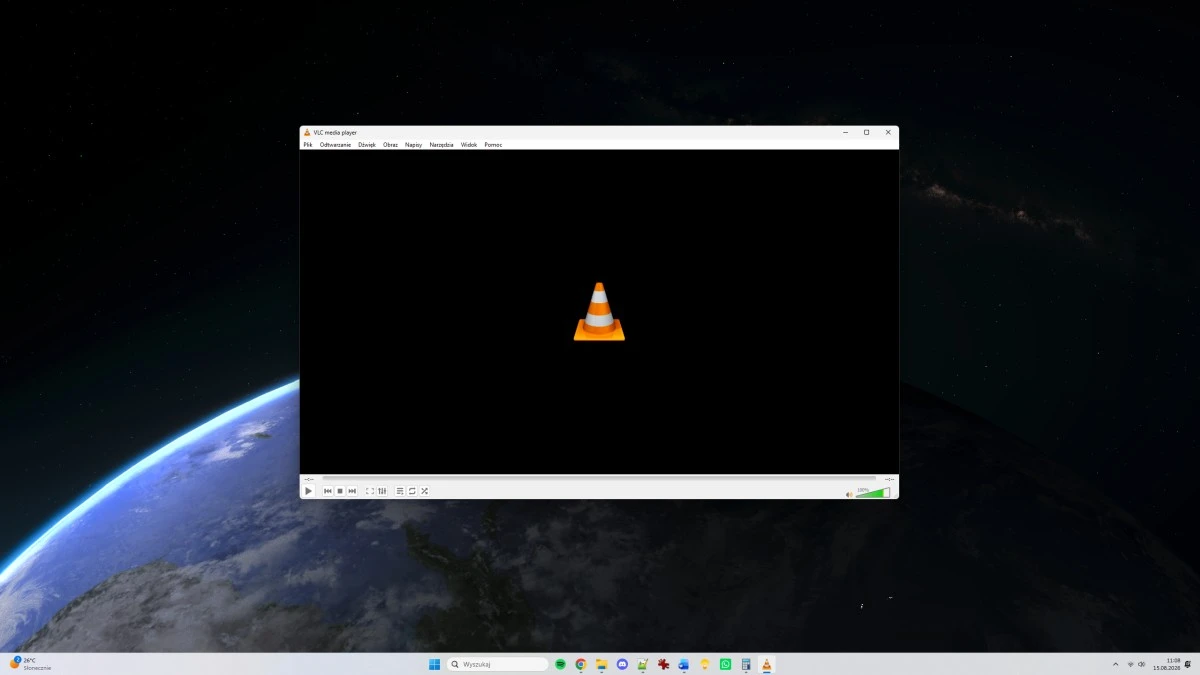1200x675 pixels.
Task: Toggle random shuffle playback
Action: (424, 491)
